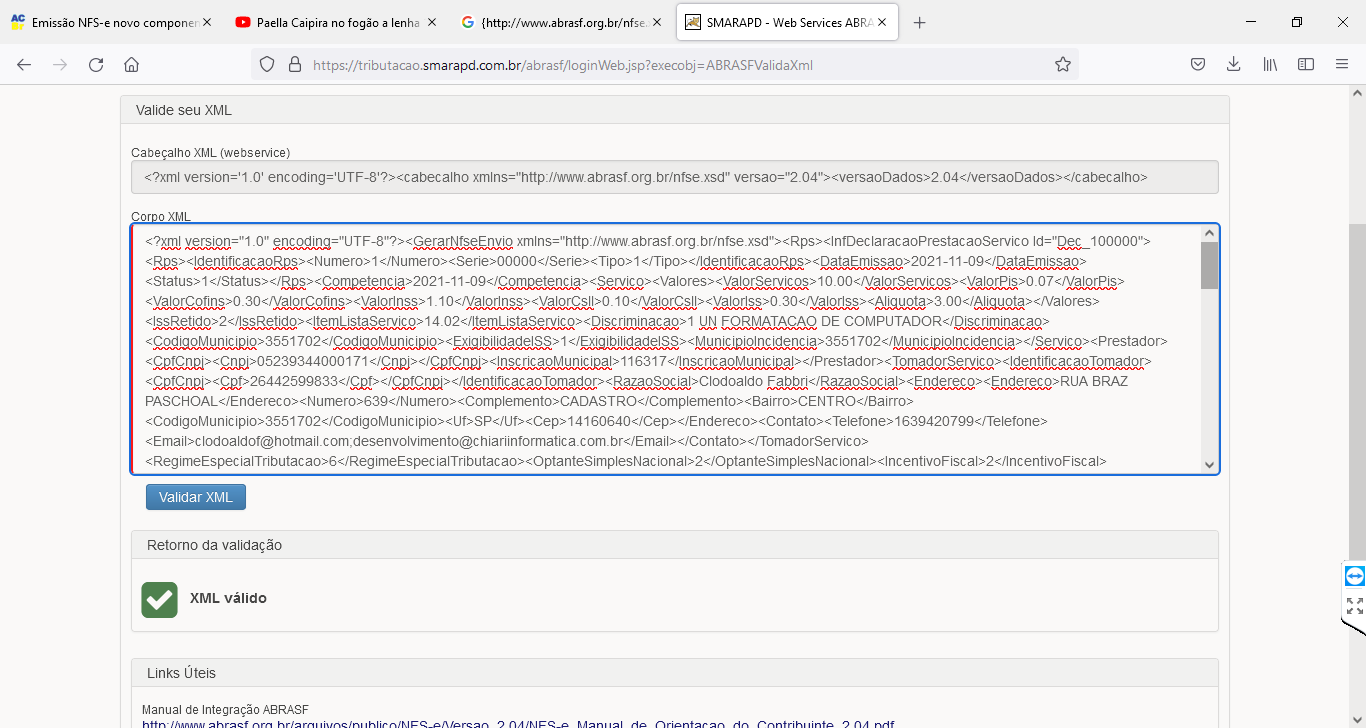Open the Downloads panel
Viewport: 1366px width, 728px height.
point(1233,64)
